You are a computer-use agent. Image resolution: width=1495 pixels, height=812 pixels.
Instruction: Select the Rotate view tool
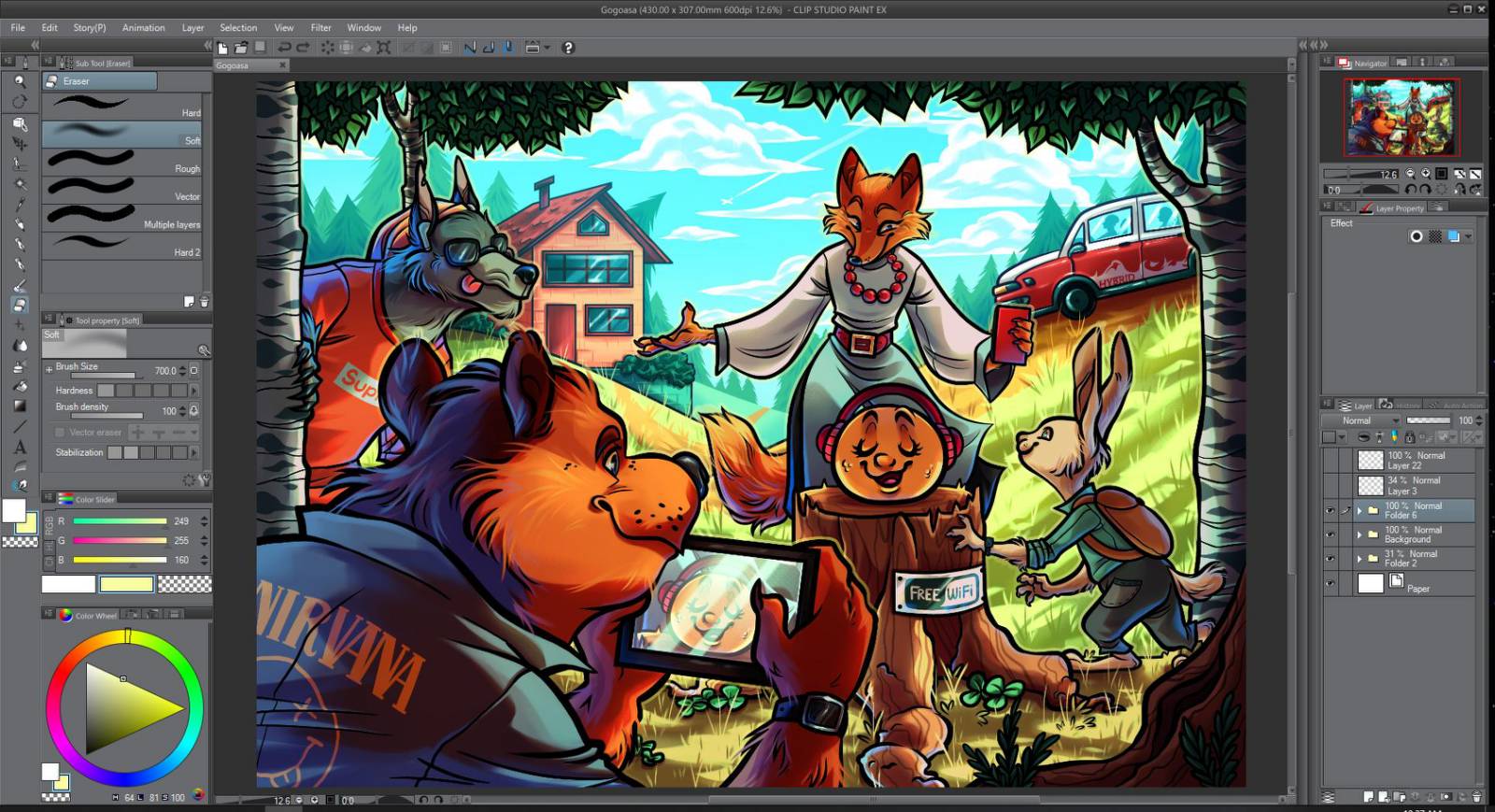click(20, 102)
